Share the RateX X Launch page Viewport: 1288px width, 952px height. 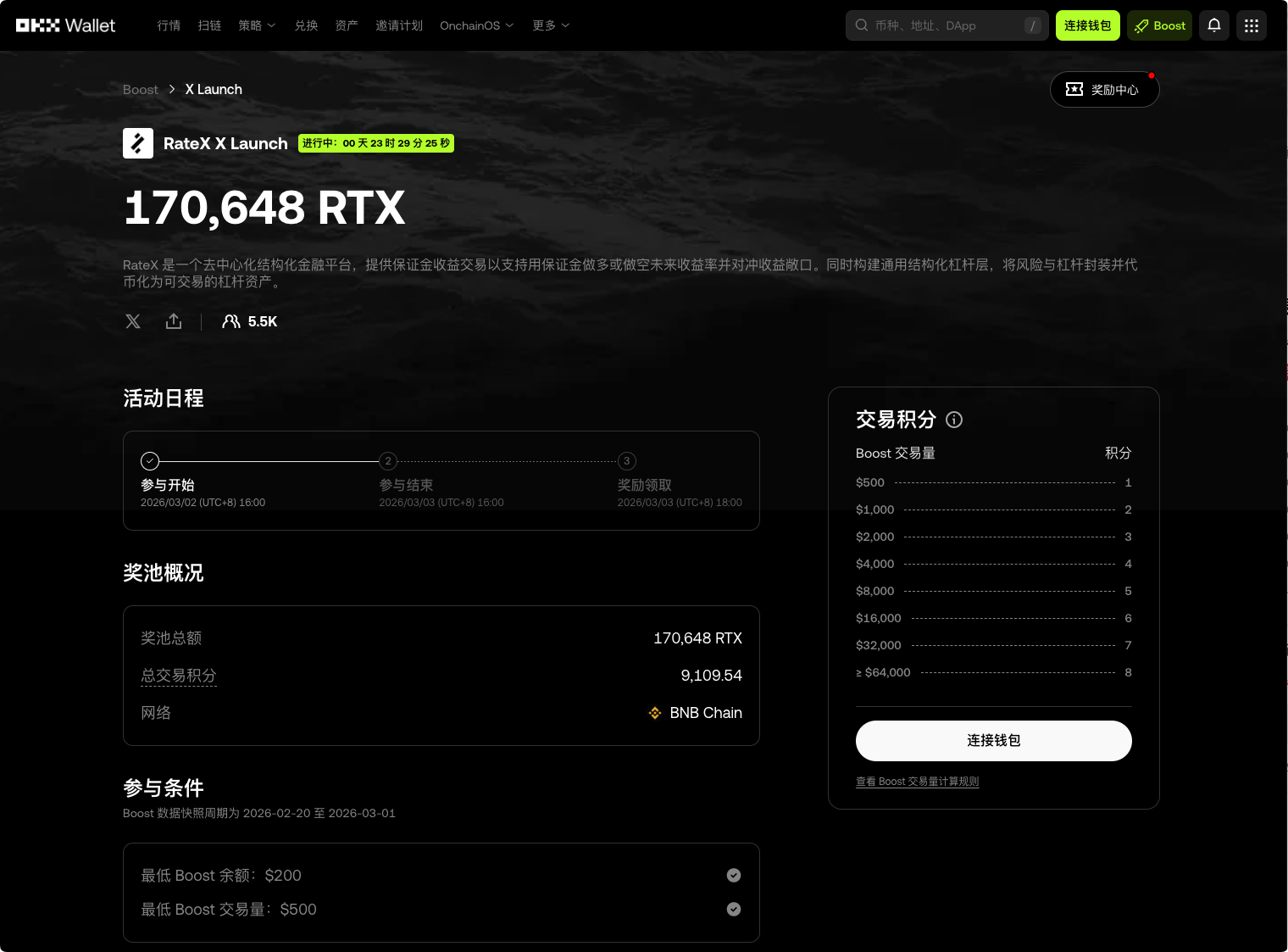pyautogui.click(x=174, y=321)
